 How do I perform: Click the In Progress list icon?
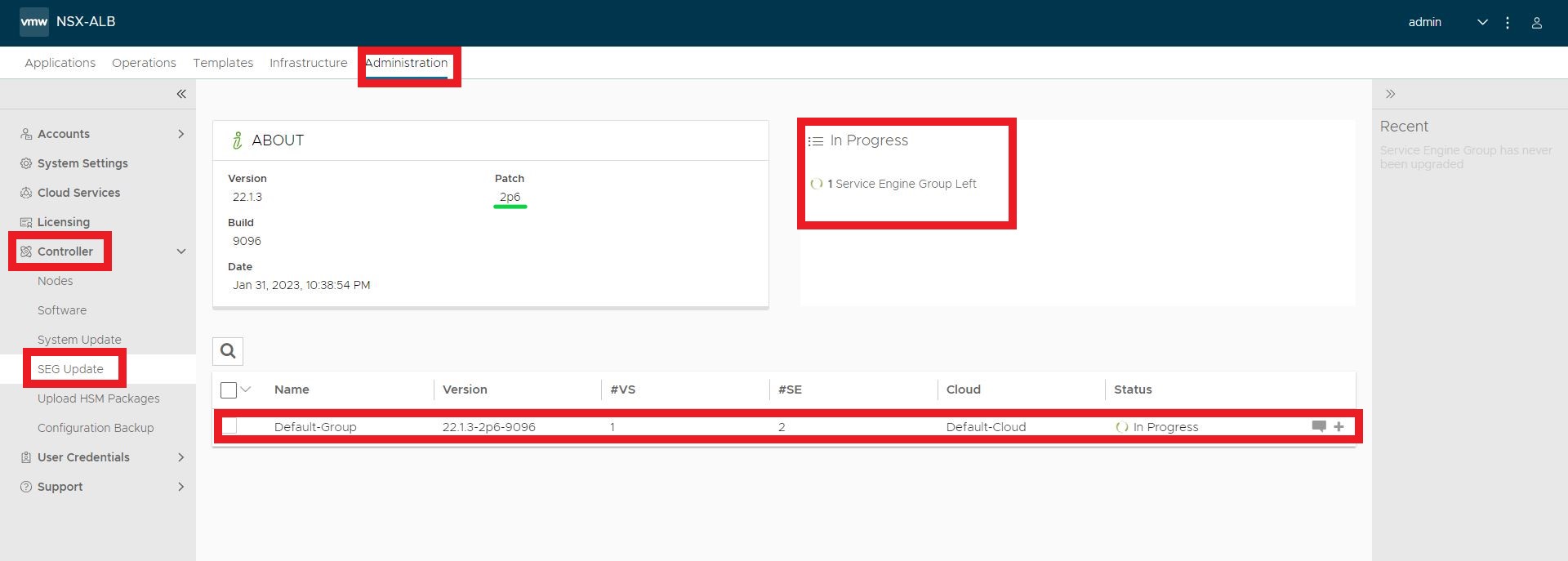816,141
